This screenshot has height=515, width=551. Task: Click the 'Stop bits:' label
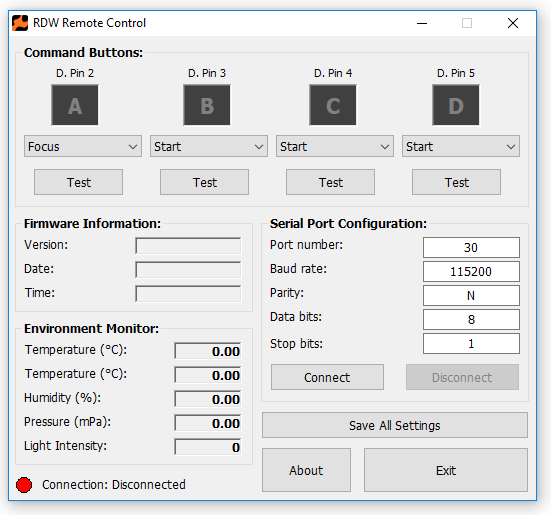tap(296, 344)
